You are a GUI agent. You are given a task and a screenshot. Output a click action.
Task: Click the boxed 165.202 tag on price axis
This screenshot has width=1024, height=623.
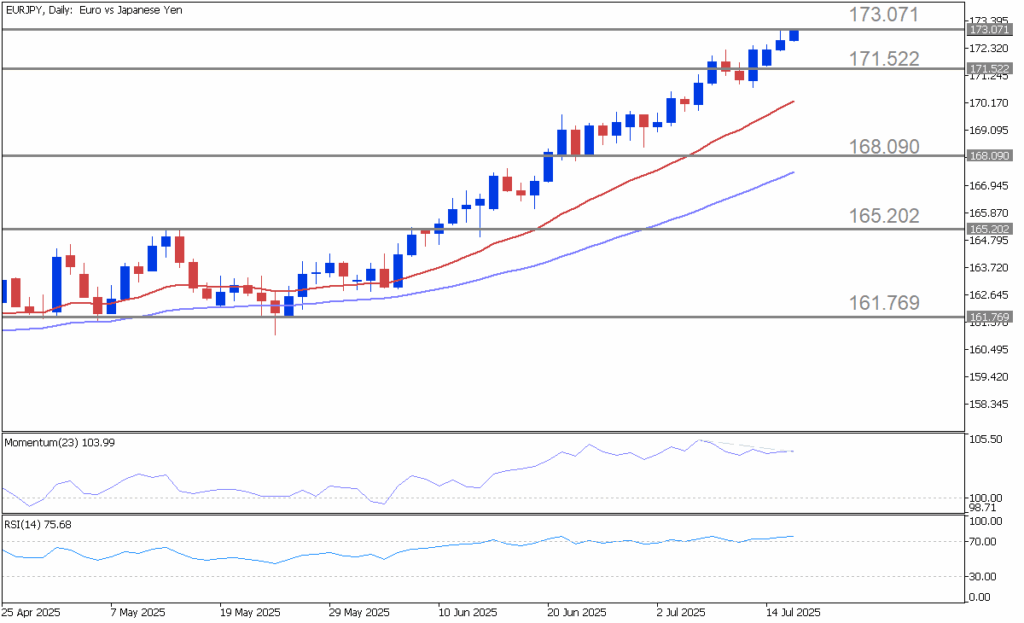point(989,229)
